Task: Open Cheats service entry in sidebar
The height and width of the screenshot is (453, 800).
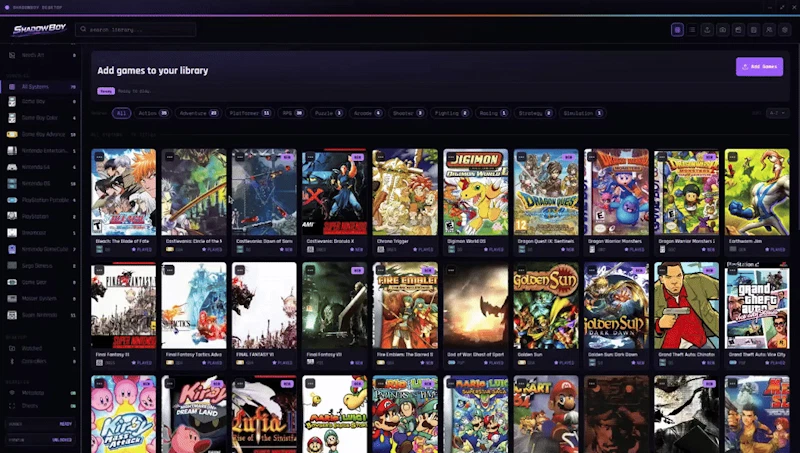Action: tap(41, 406)
